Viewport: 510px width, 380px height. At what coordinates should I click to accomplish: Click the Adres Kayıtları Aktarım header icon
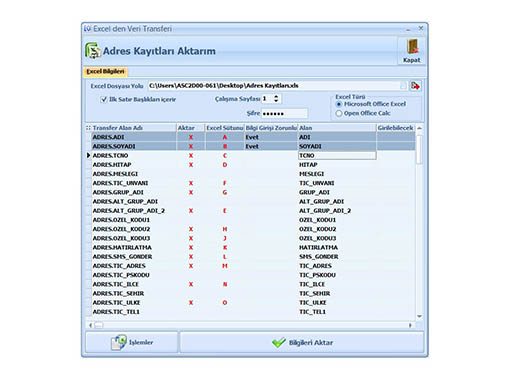(93, 51)
